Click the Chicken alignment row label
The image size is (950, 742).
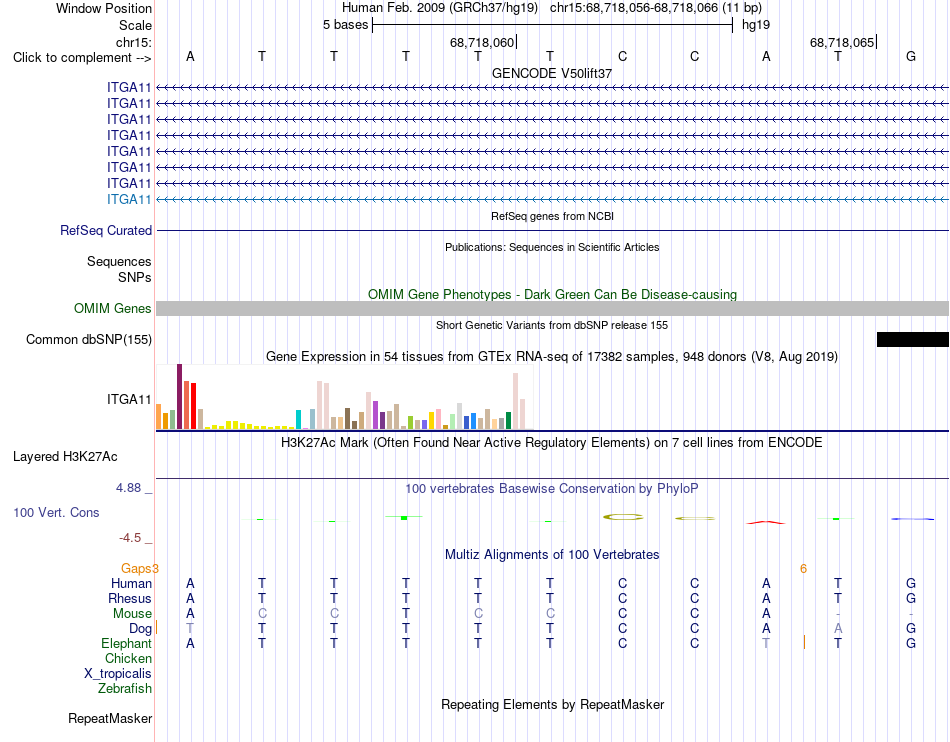128,658
